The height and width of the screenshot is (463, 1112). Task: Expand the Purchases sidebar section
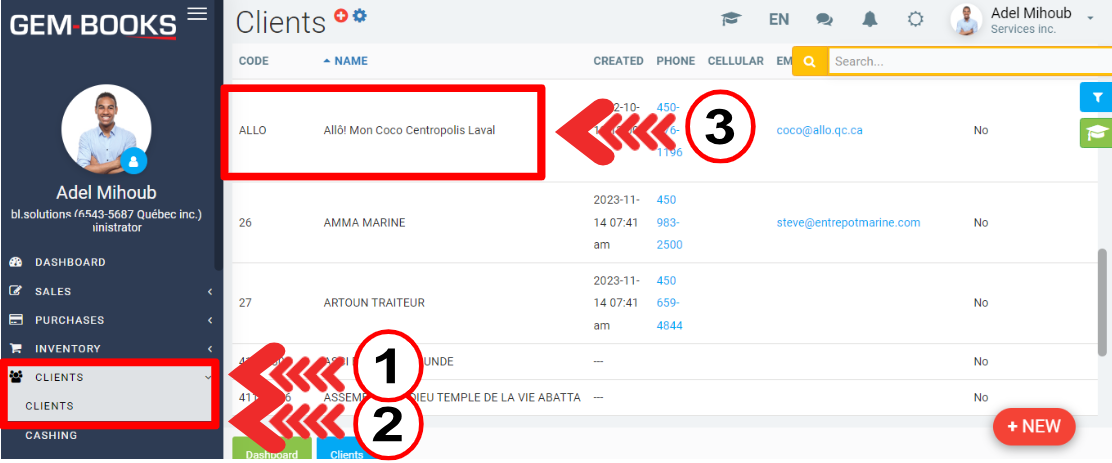click(x=110, y=320)
